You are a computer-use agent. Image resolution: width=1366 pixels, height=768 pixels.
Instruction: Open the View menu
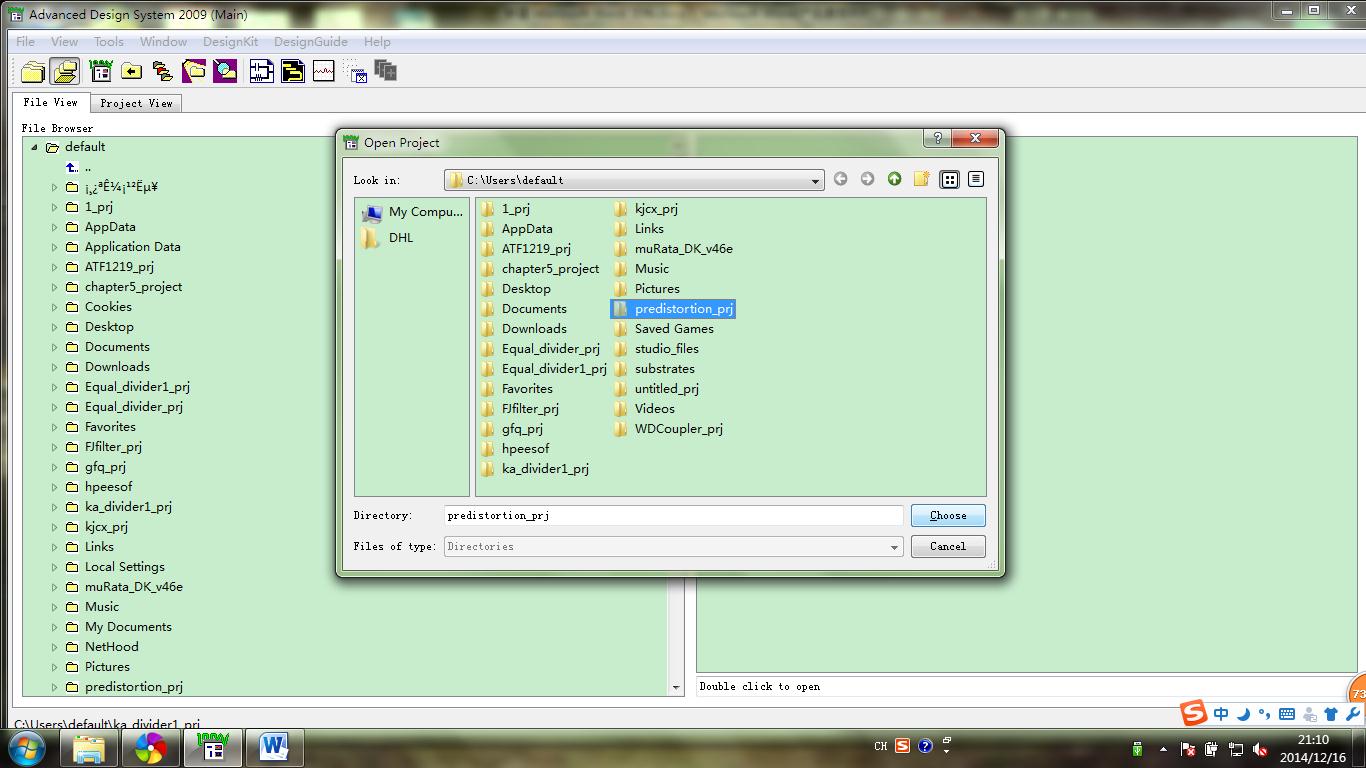(x=64, y=42)
